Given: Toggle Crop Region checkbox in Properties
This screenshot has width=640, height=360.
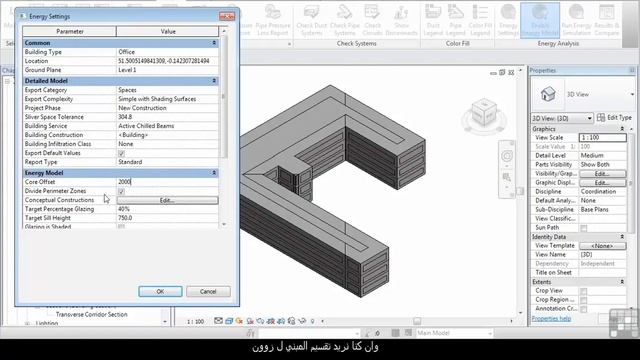Looking at the screenshot, I should [584, 300].
